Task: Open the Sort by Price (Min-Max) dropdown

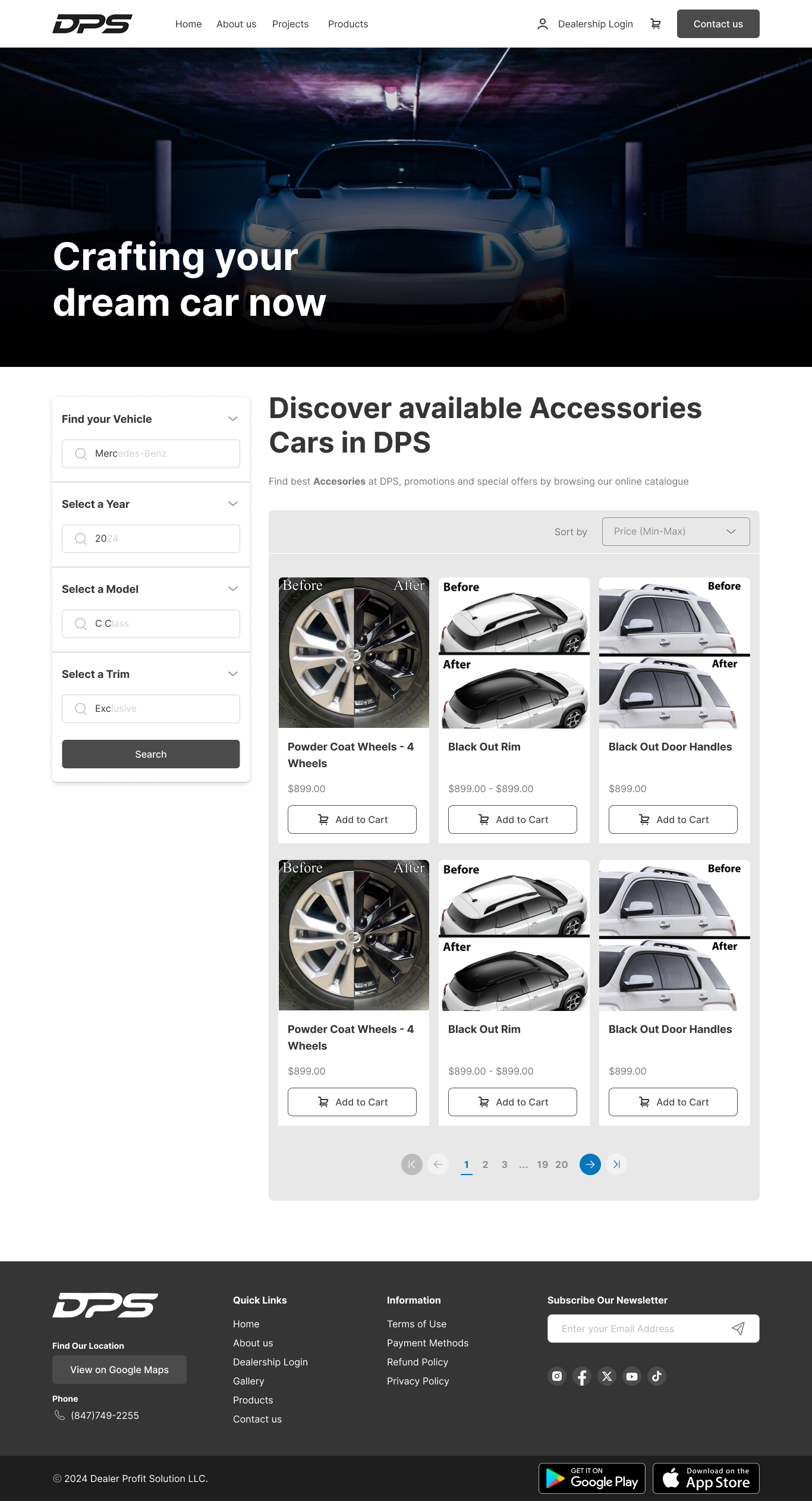Action: point(676,532)
